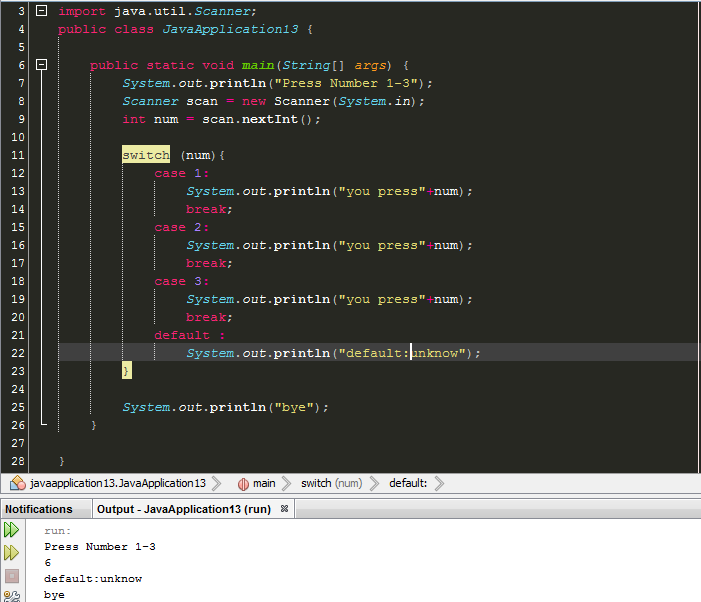Click JavaApplication13 class name on line 4

[230, 29]
